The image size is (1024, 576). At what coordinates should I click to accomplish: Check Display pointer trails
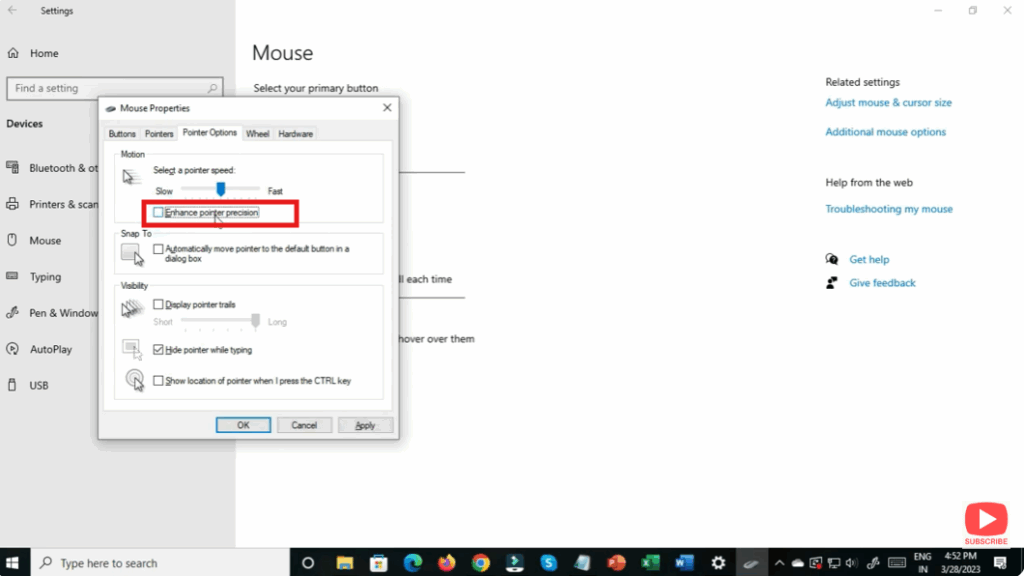coord(157,304)
